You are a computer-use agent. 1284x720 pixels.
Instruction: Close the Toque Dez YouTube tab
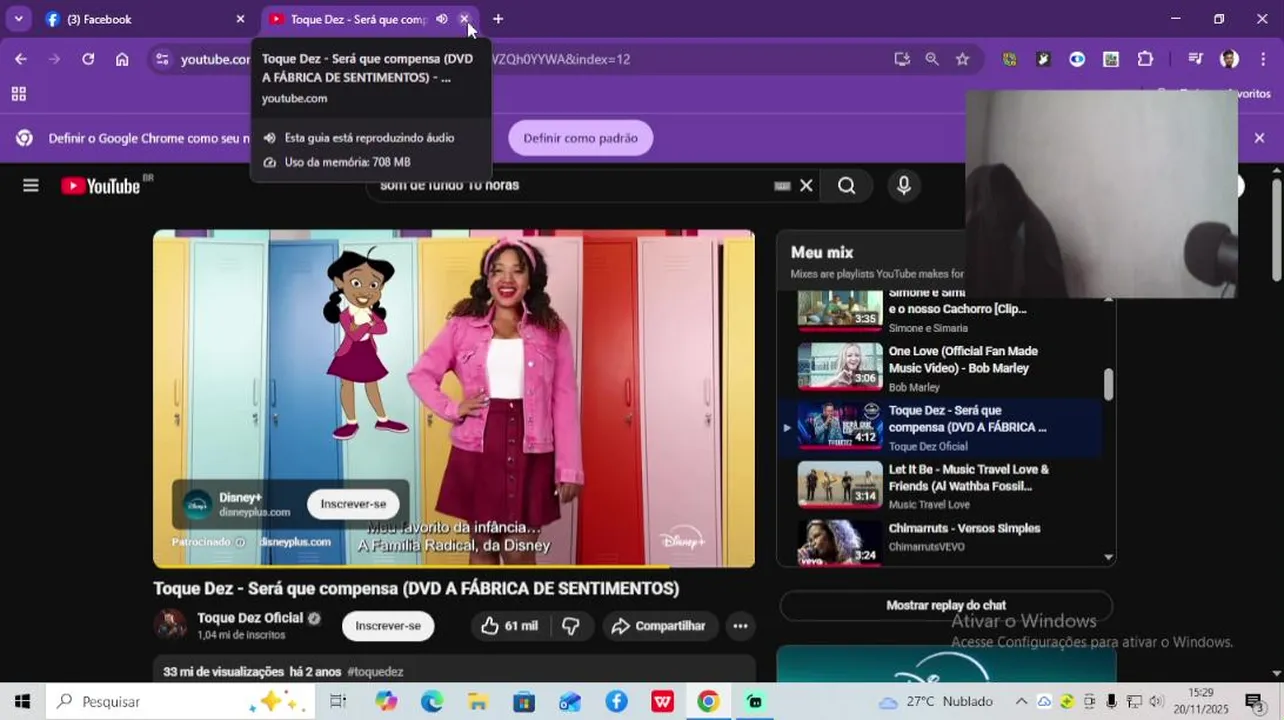(464, 19)
